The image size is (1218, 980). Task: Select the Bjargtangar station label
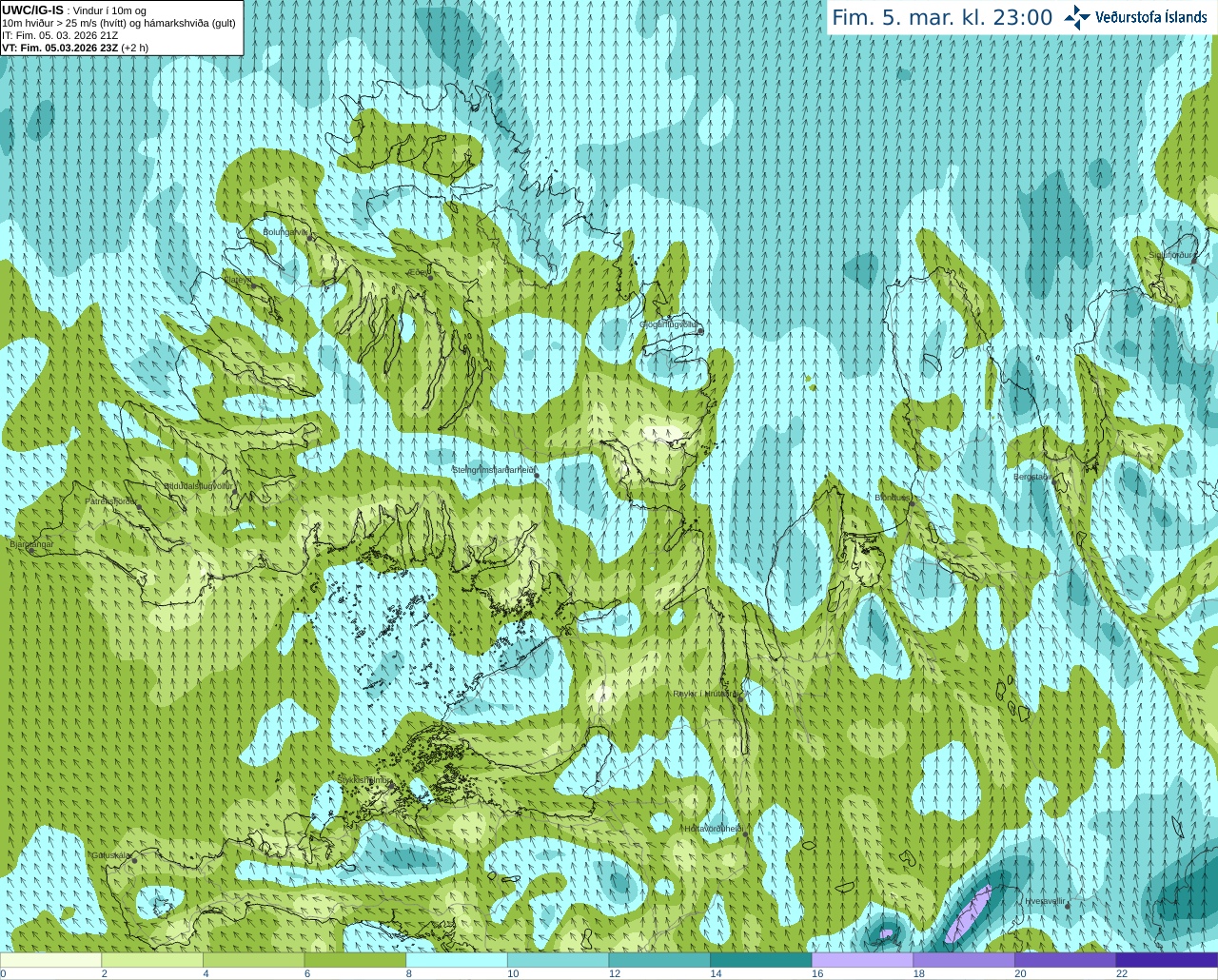pos(31,544)
